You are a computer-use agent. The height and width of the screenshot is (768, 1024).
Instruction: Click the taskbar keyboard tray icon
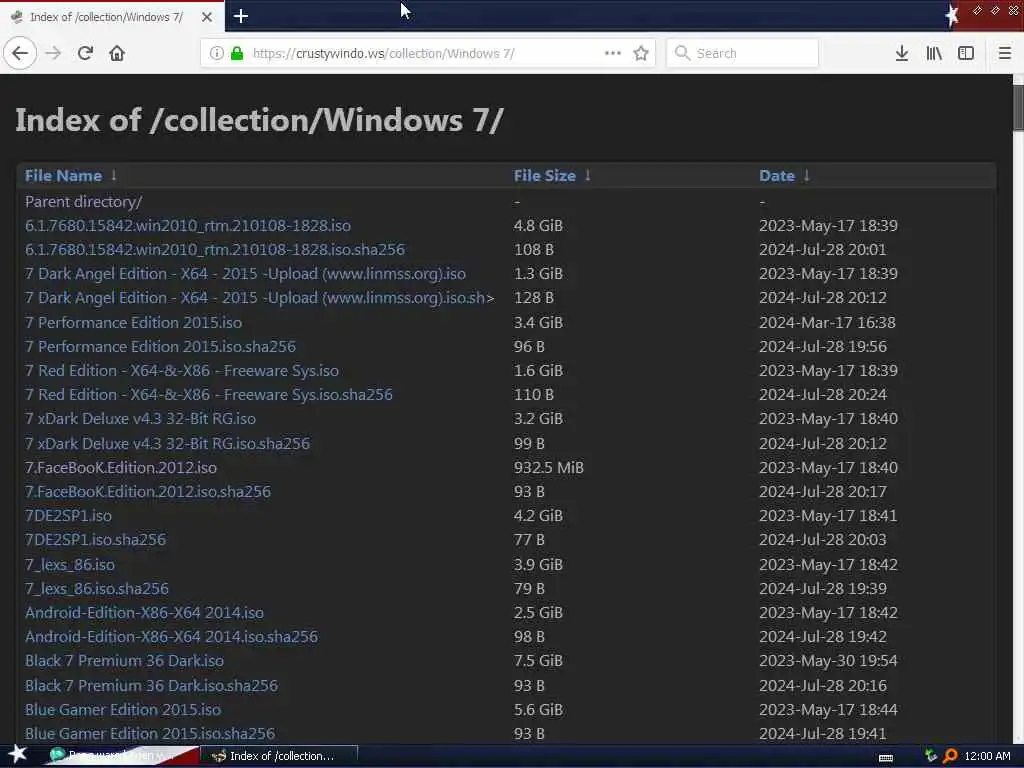click(886, 757)
